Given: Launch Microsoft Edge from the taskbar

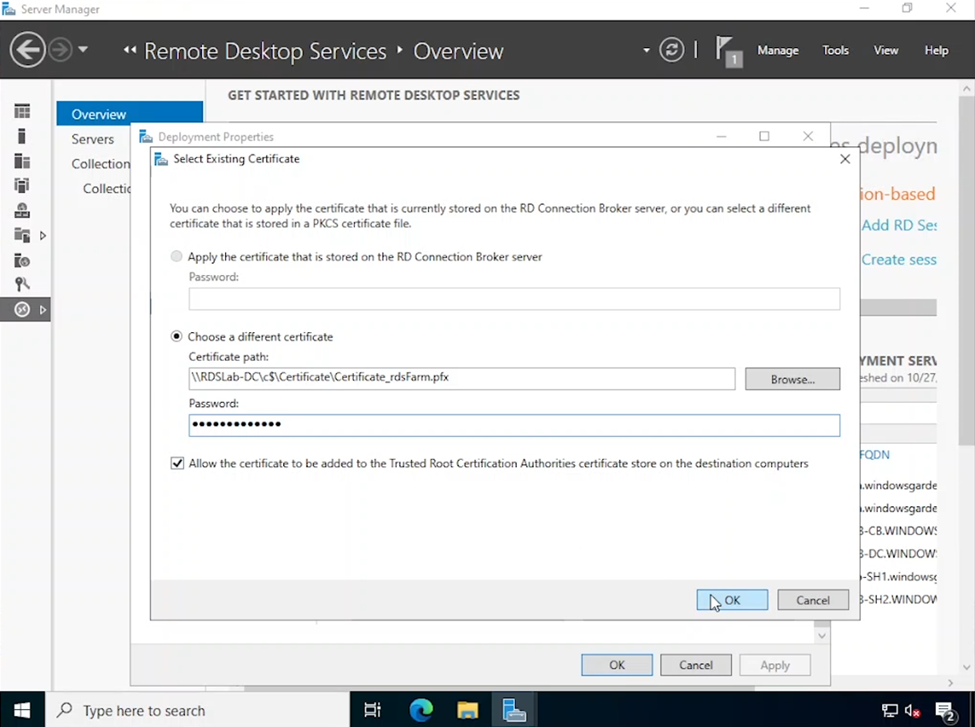Looking at the screenshot, I should tap(421, 710).
